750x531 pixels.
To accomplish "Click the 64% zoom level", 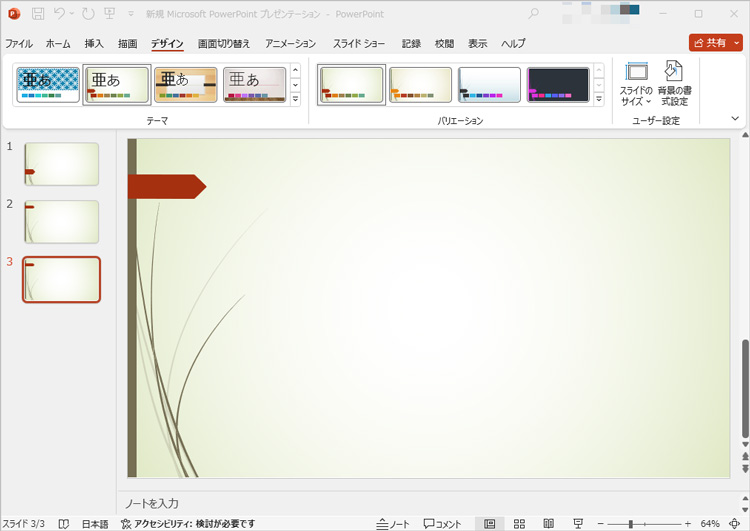I will pyautogui.click(x=710, y=524).
